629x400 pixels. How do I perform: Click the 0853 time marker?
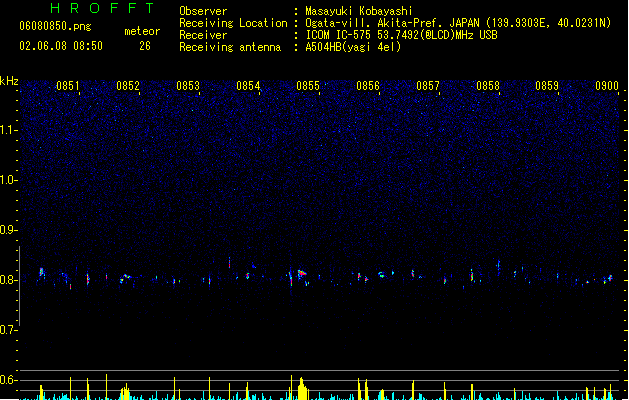[188, 85]
